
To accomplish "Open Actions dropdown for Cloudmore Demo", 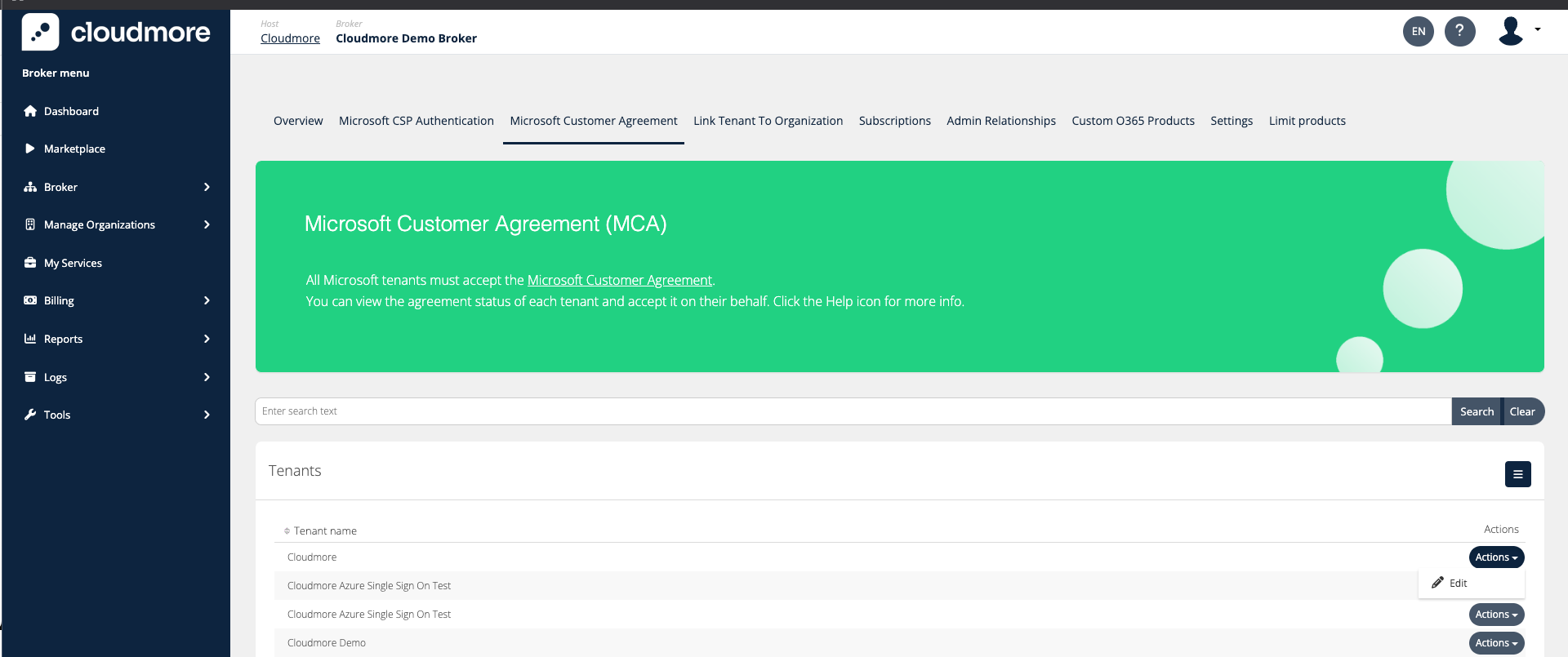I will click(x=1495, y=643).
